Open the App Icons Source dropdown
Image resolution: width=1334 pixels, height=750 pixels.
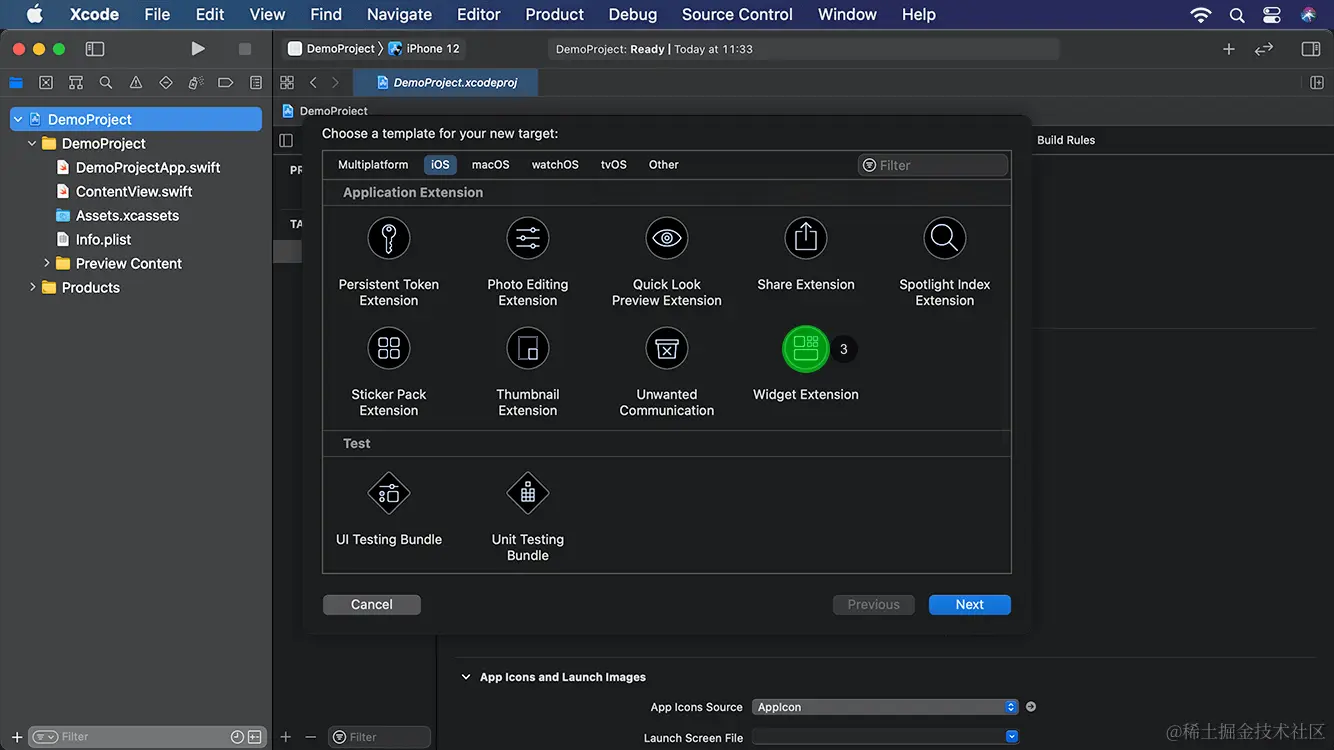(x=885, y=707)
